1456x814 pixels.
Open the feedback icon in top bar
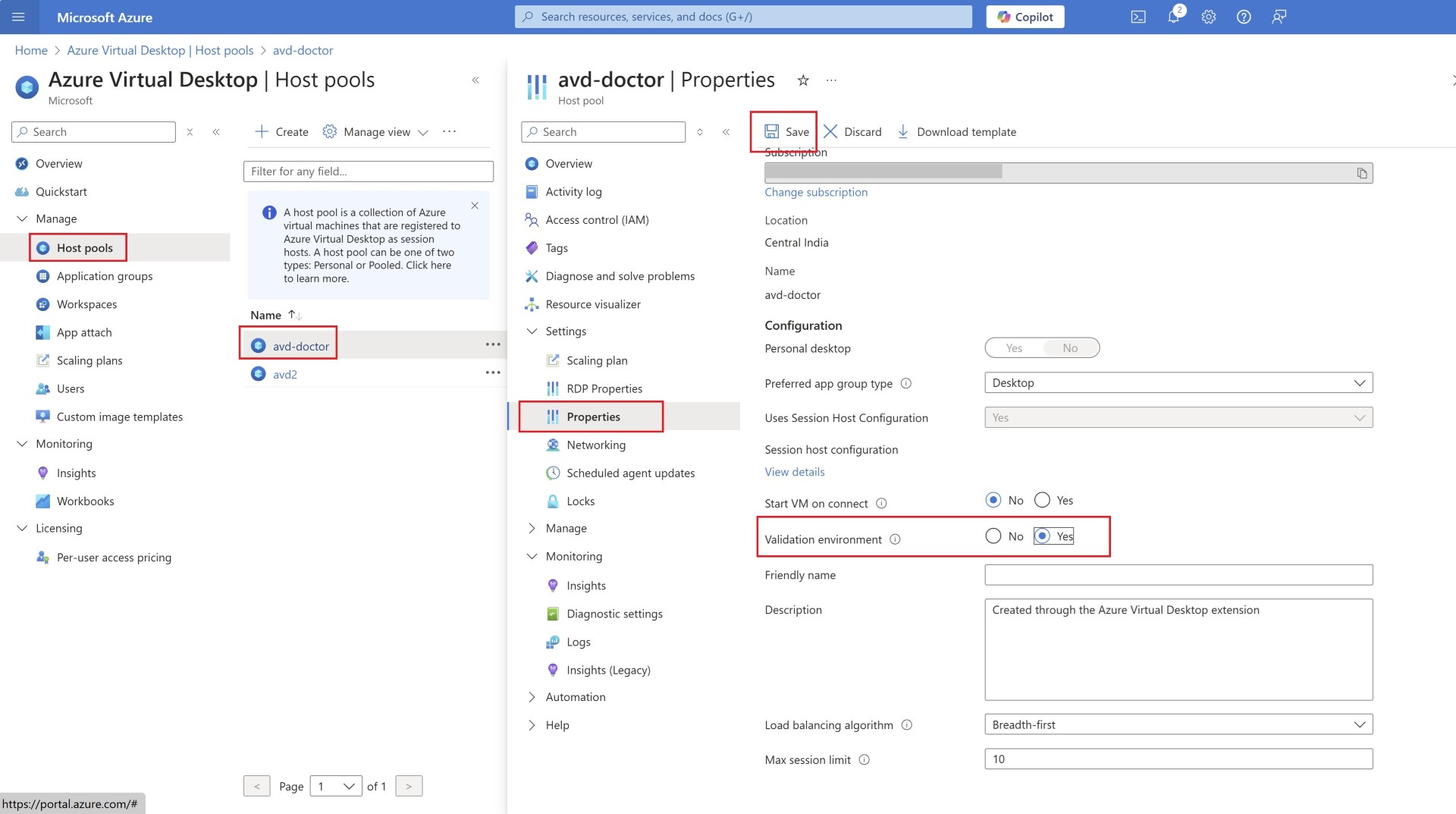[1279, 17]
